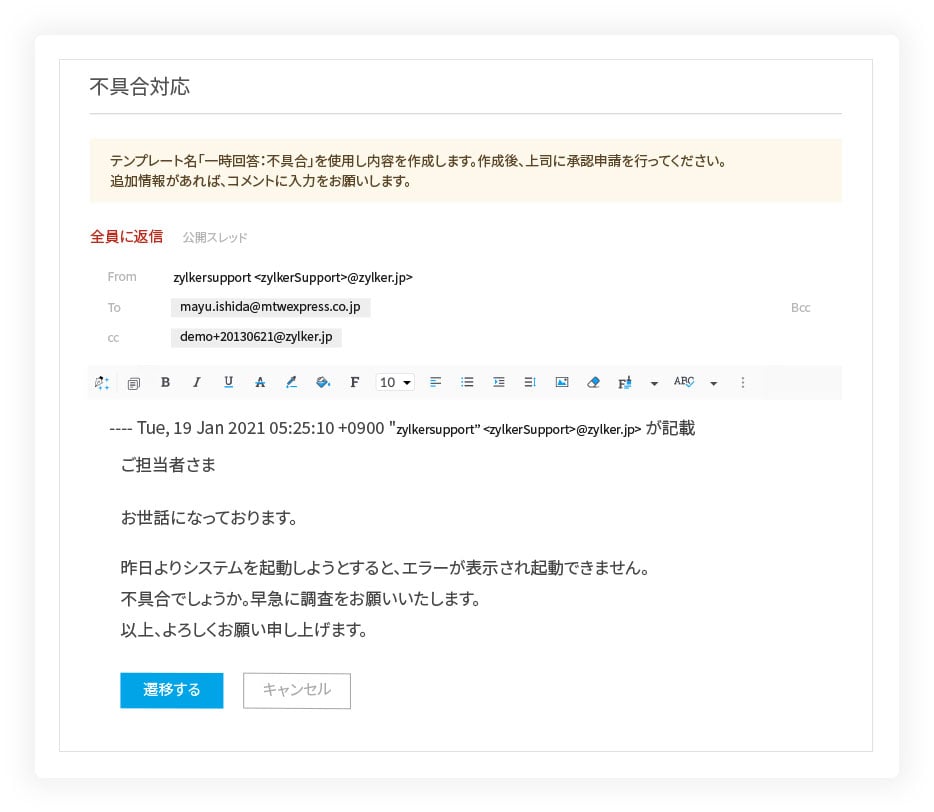934x812 pixels.
Task: Toggle bold formatting in the editor toolbar
Action: pos(165,382)
